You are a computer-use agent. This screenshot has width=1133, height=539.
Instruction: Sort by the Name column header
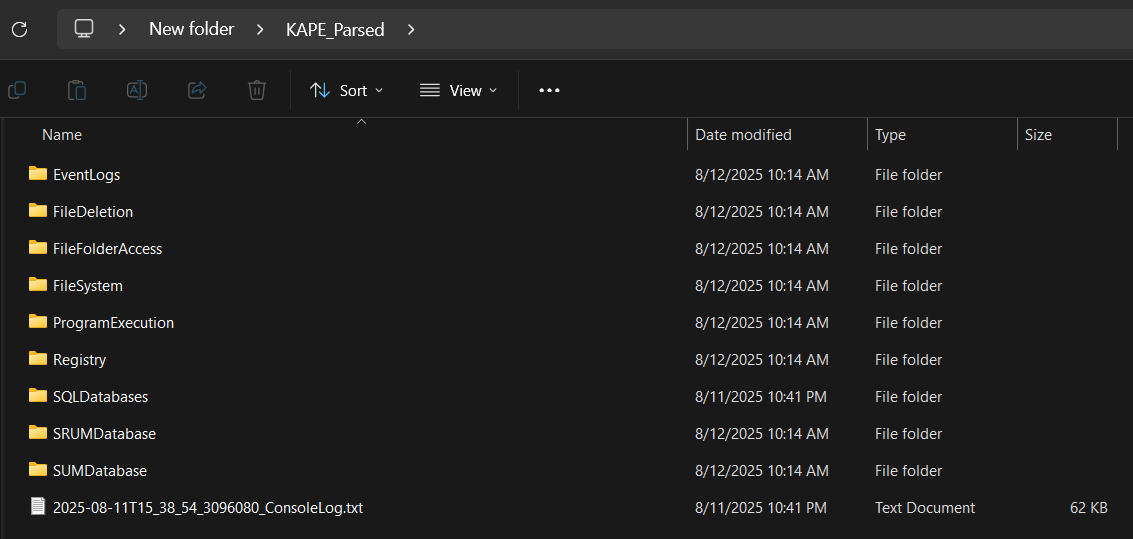62,135
